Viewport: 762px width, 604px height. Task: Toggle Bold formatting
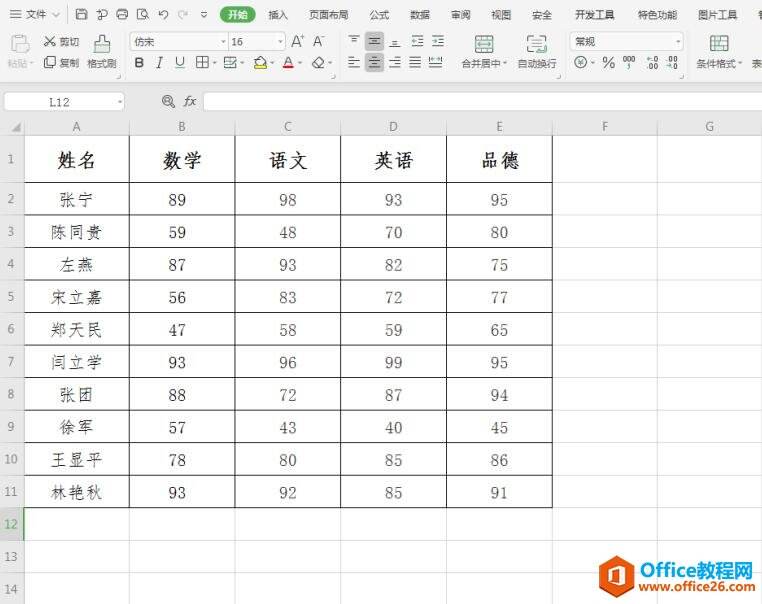[x=139, y=63]
